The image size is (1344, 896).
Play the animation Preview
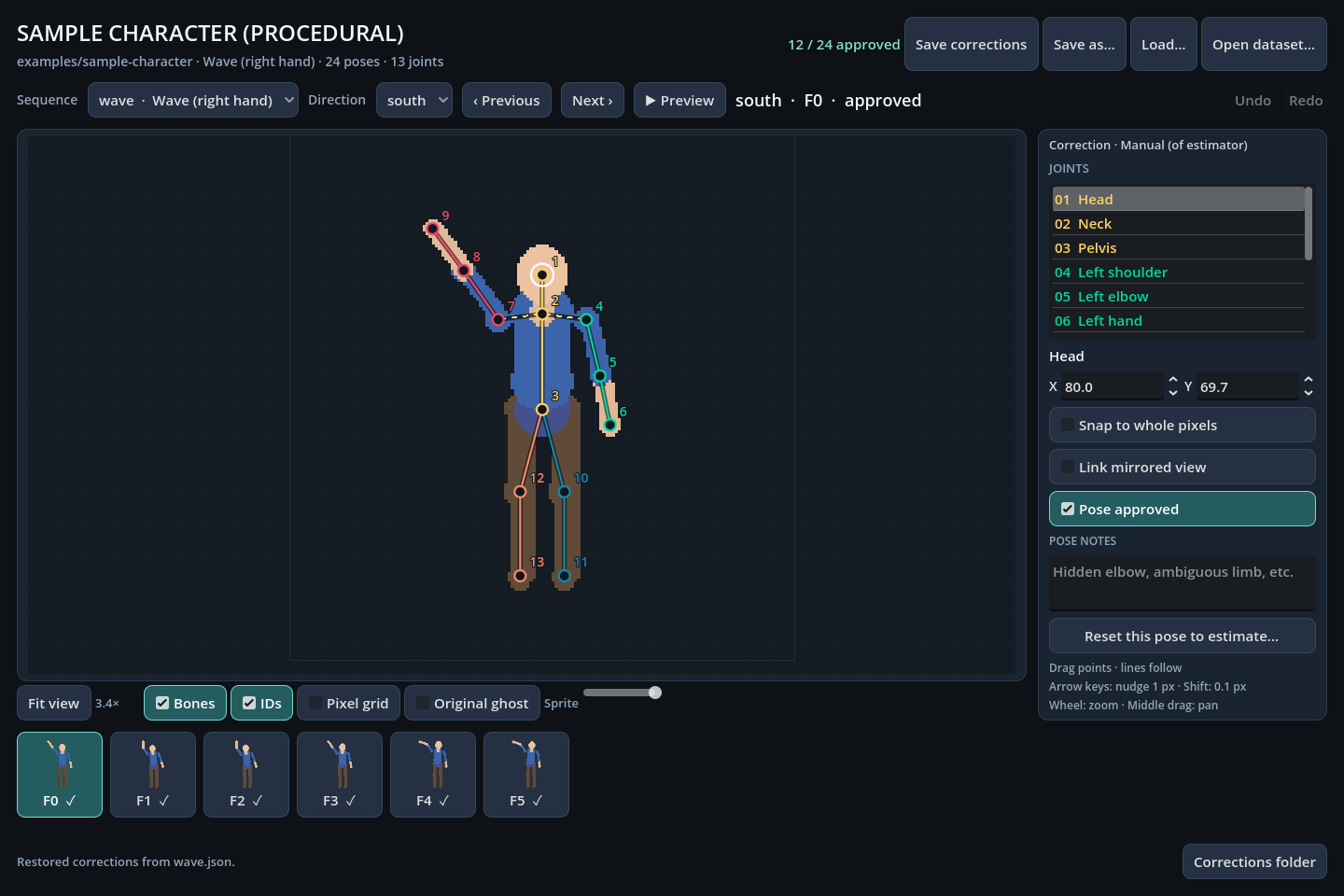679,100
